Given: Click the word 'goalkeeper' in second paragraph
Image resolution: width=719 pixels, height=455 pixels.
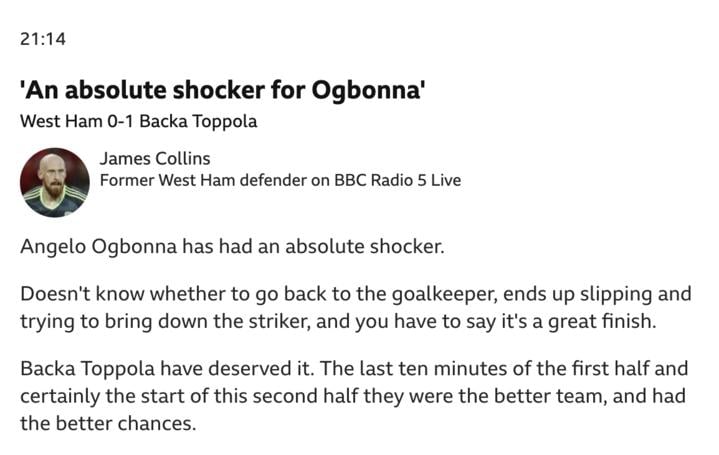Looking at the screenshot, I should click(x=444, y=294).
